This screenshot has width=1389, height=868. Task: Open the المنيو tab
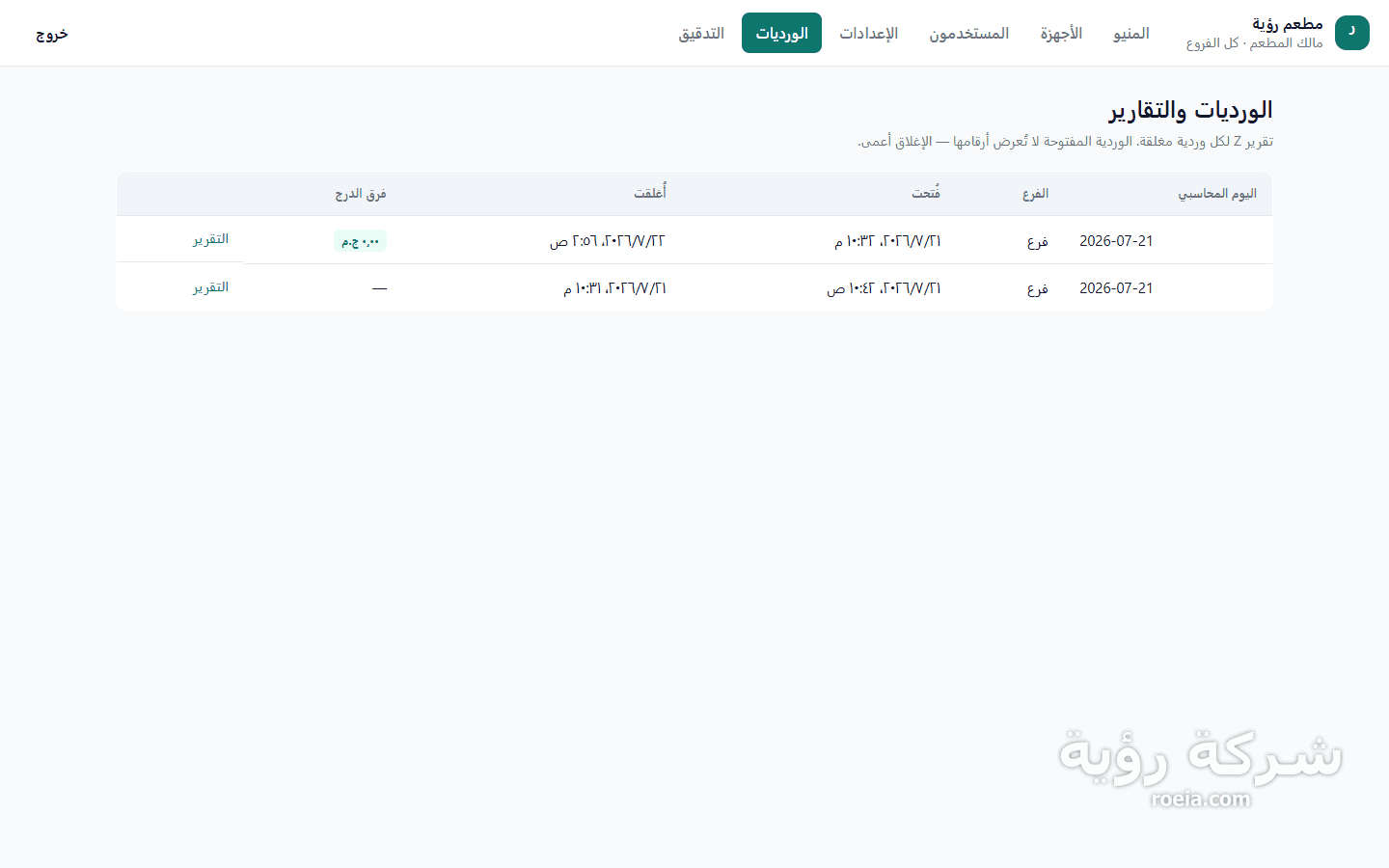tap(1131, 33)
